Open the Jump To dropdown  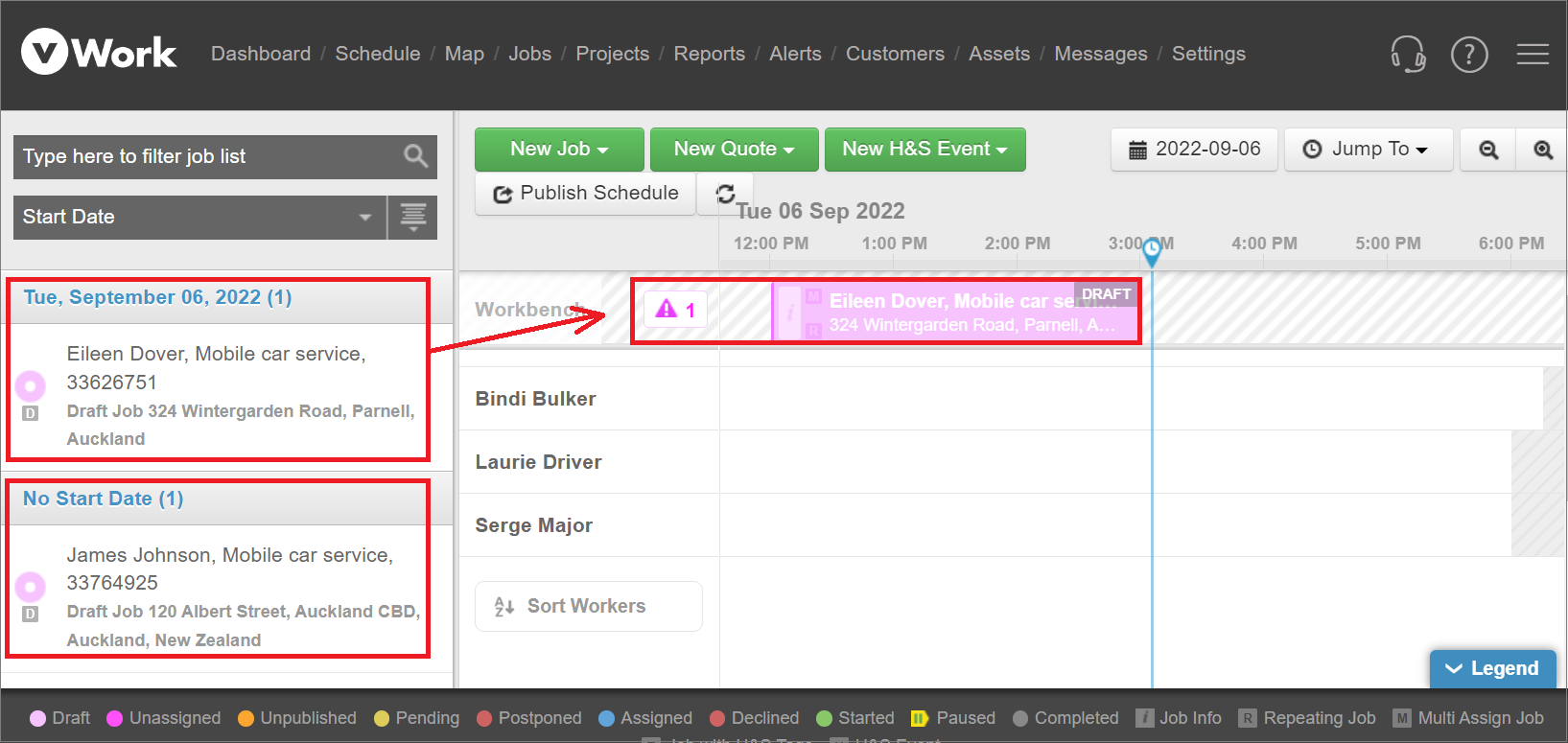pos(1369,150)
